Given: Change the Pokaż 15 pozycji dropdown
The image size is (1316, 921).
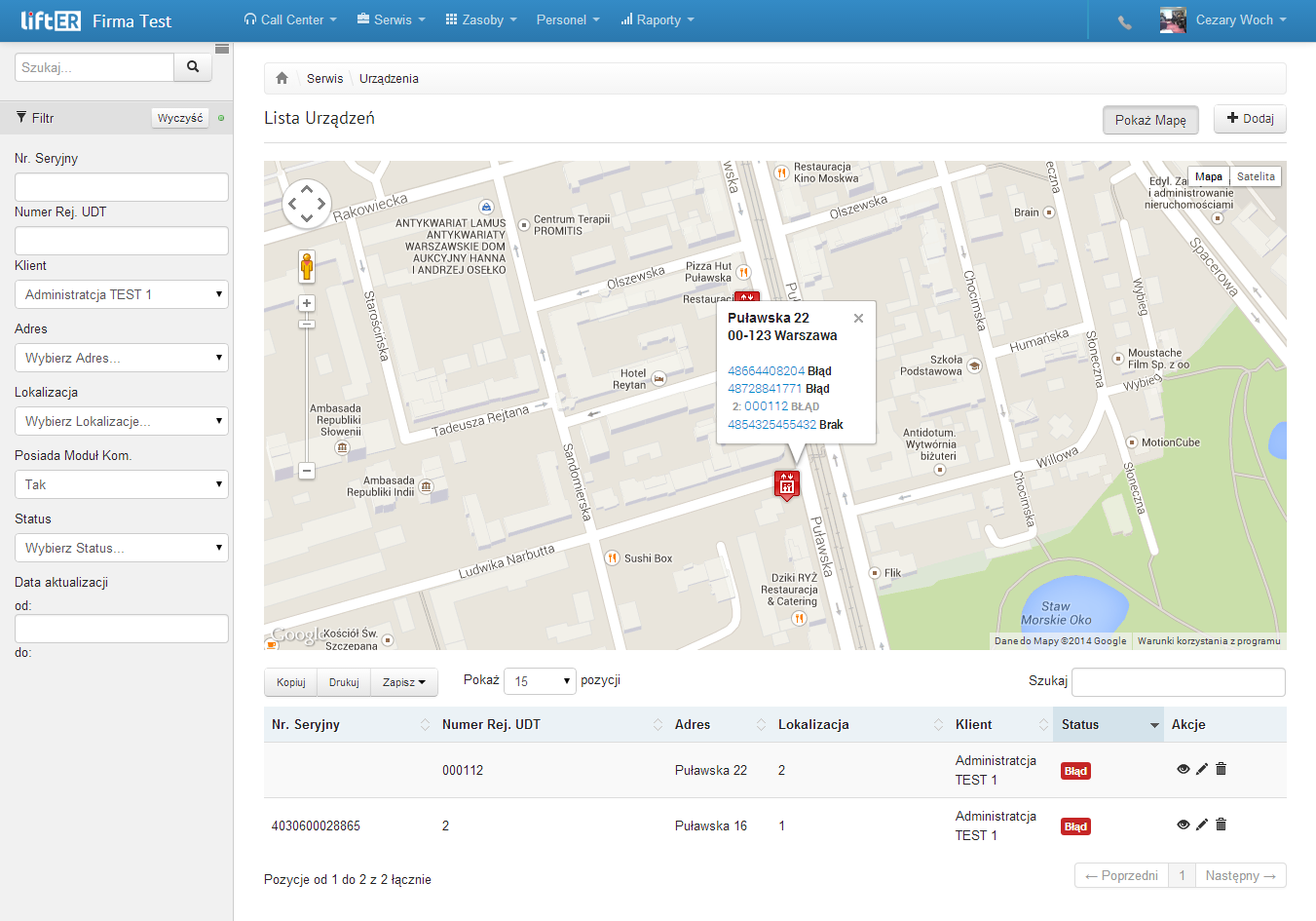Looking at the screenshot, I should [x=541, y=681].
